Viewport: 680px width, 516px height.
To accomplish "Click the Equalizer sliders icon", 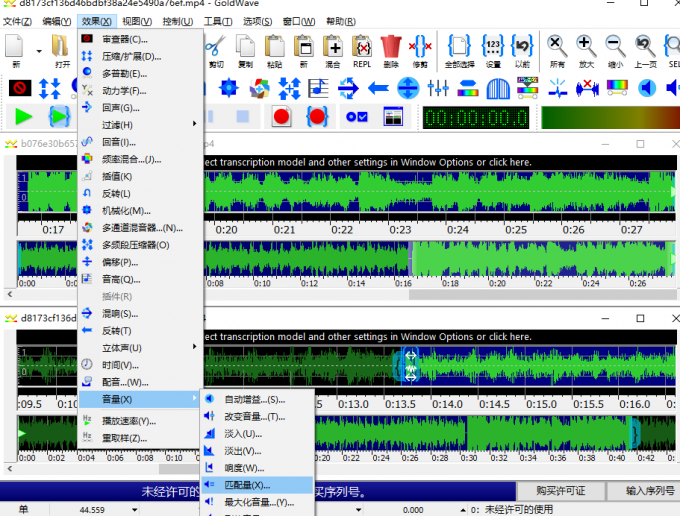I will point(438,88).
